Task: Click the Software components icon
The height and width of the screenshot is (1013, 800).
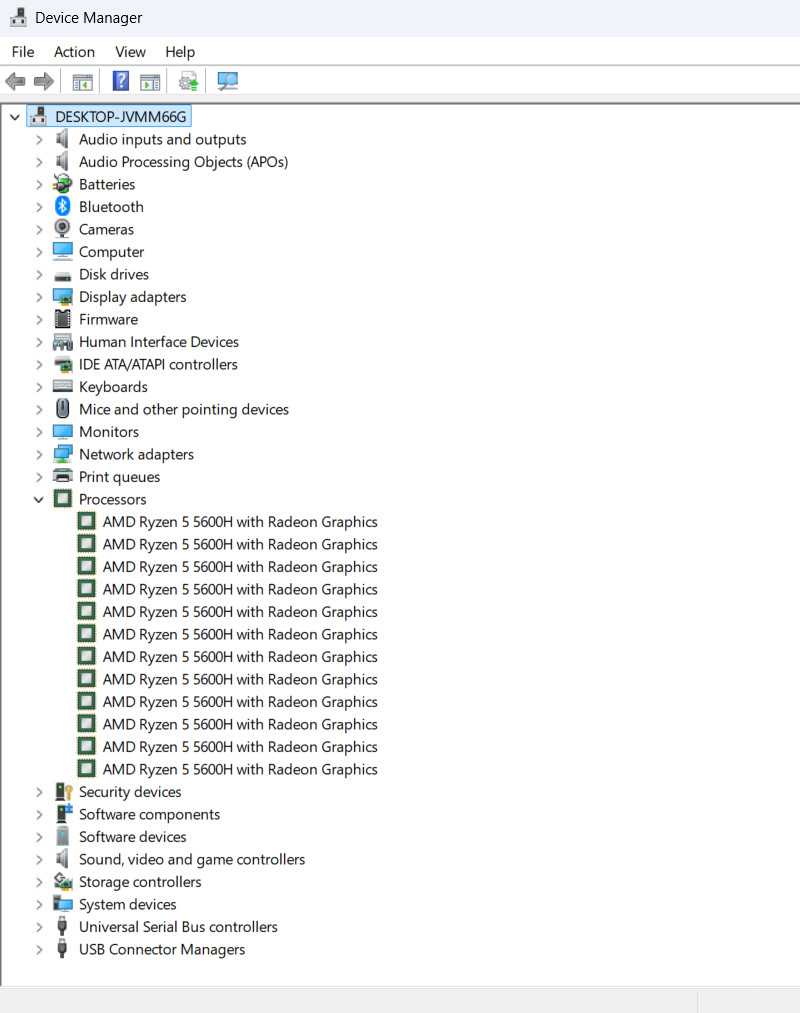Action: (x=63, y=814)
